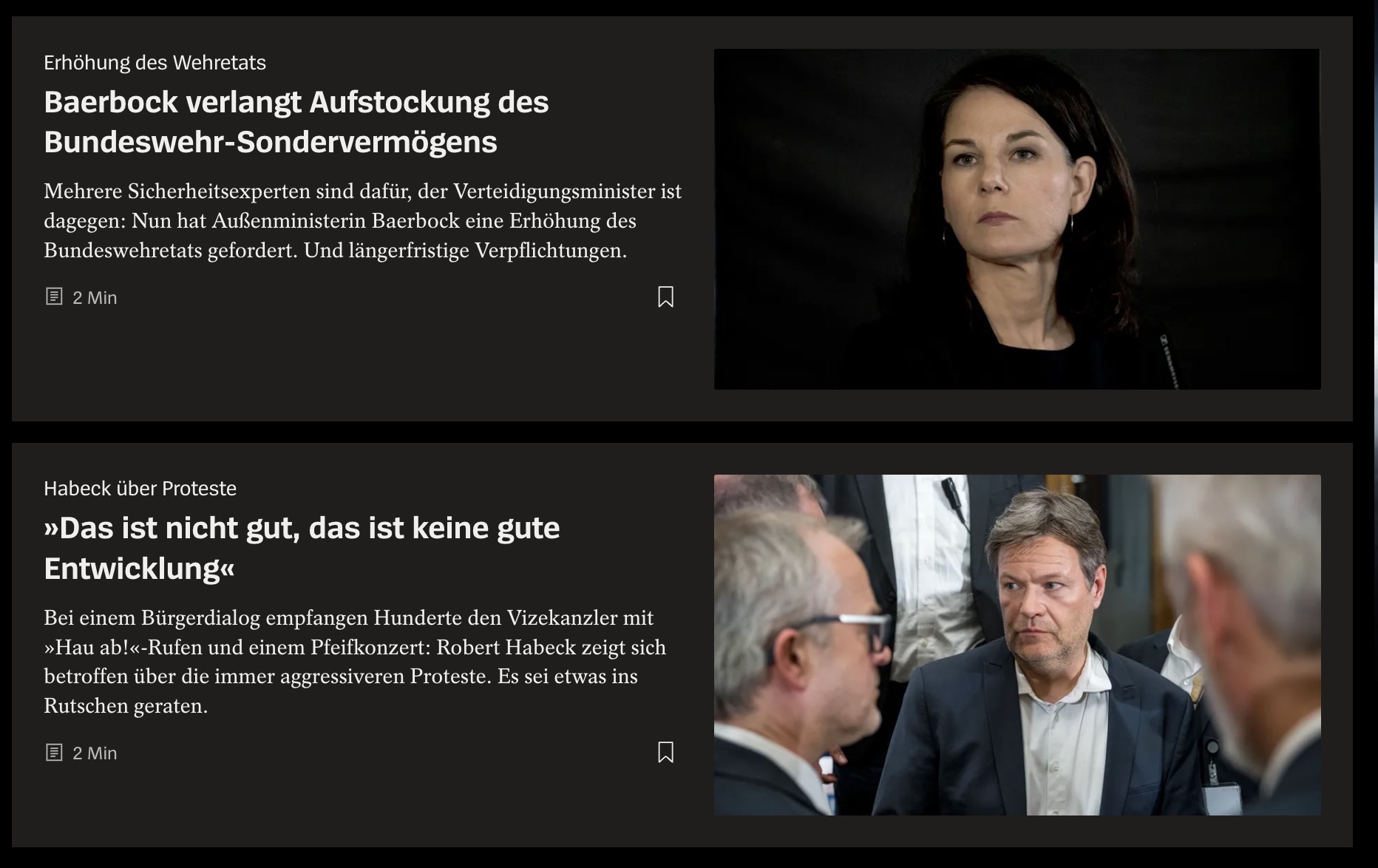Open headline 'Baerbock verlangt Aufstockung des Bundeswehr-Sondervermögens'
The image size is (1378, 868).
pos(296,122)
